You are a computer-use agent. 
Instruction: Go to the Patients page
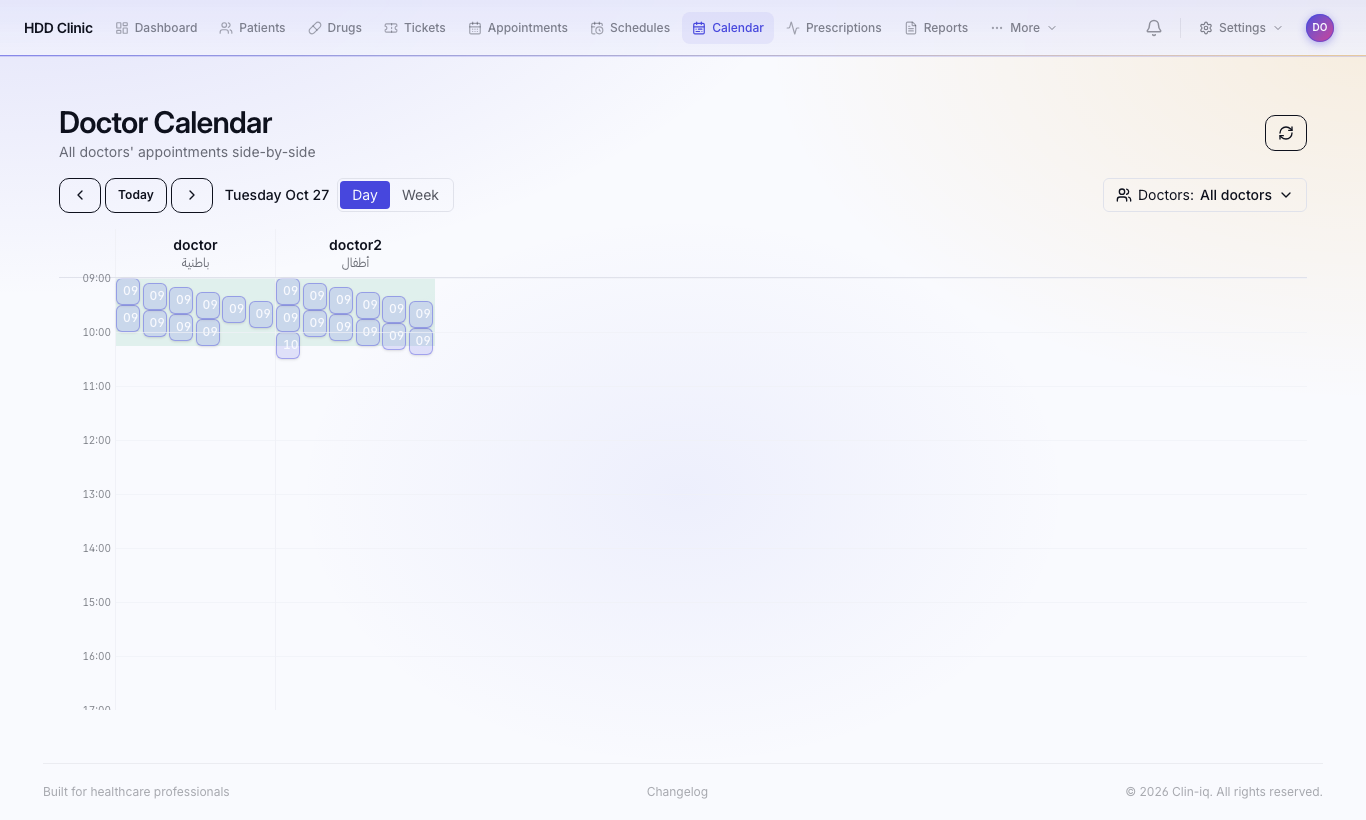coord(252,28)
